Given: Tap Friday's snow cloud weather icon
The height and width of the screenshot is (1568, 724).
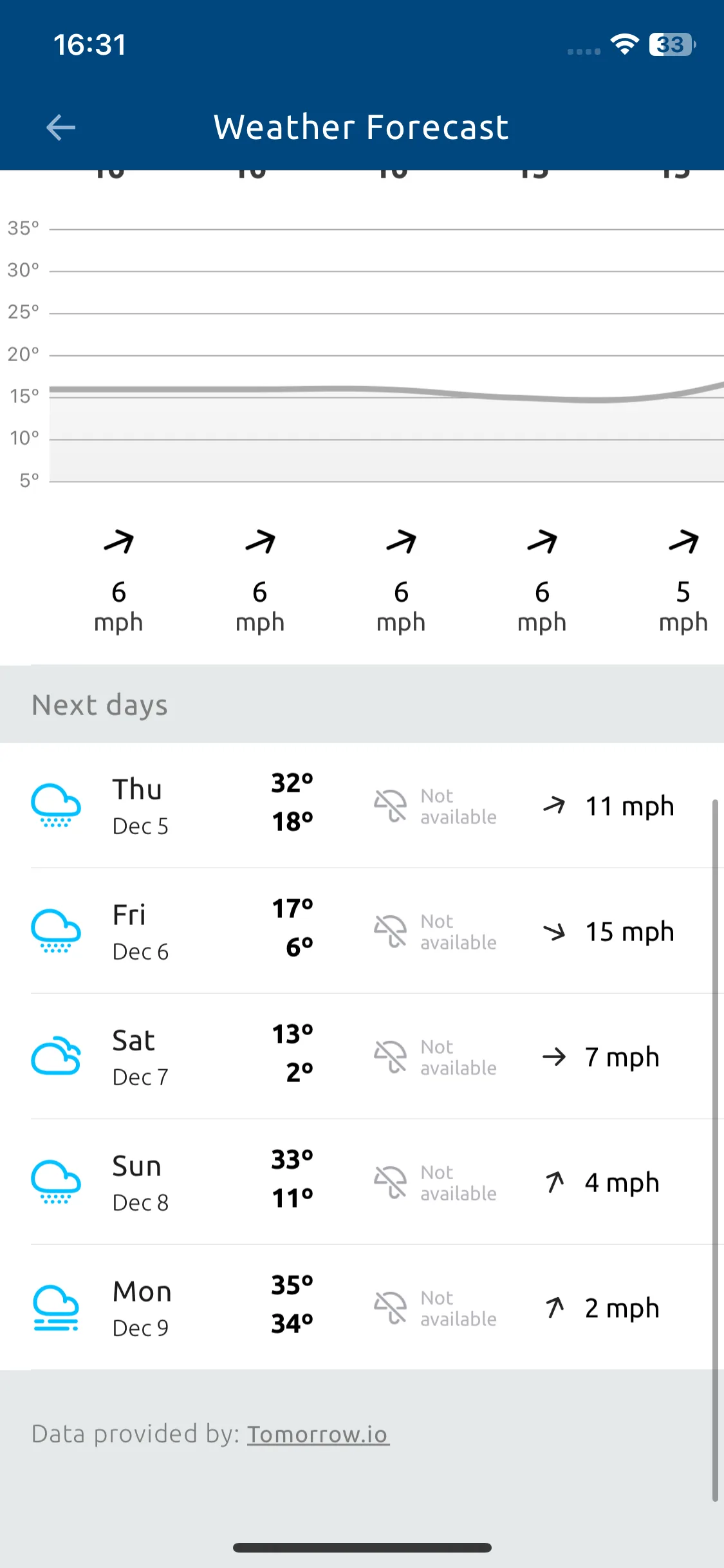Looking at the screenshot, I should pos(56,931).
